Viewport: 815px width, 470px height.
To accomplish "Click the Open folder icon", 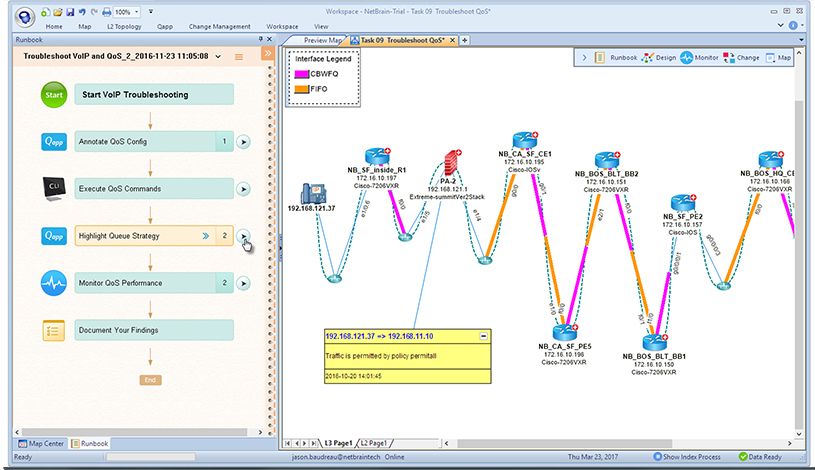I will pos(58,11).
